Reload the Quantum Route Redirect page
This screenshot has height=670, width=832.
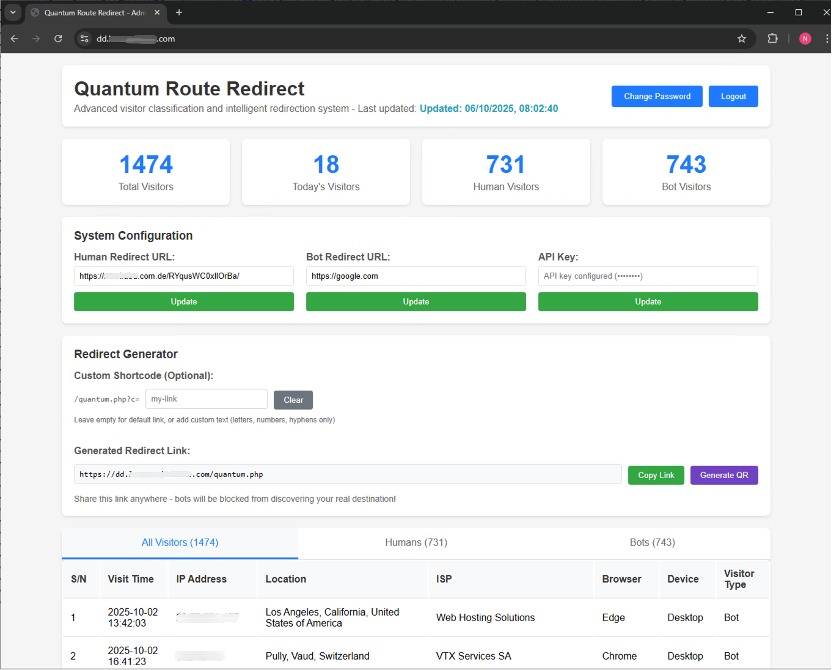click(58, 38)
